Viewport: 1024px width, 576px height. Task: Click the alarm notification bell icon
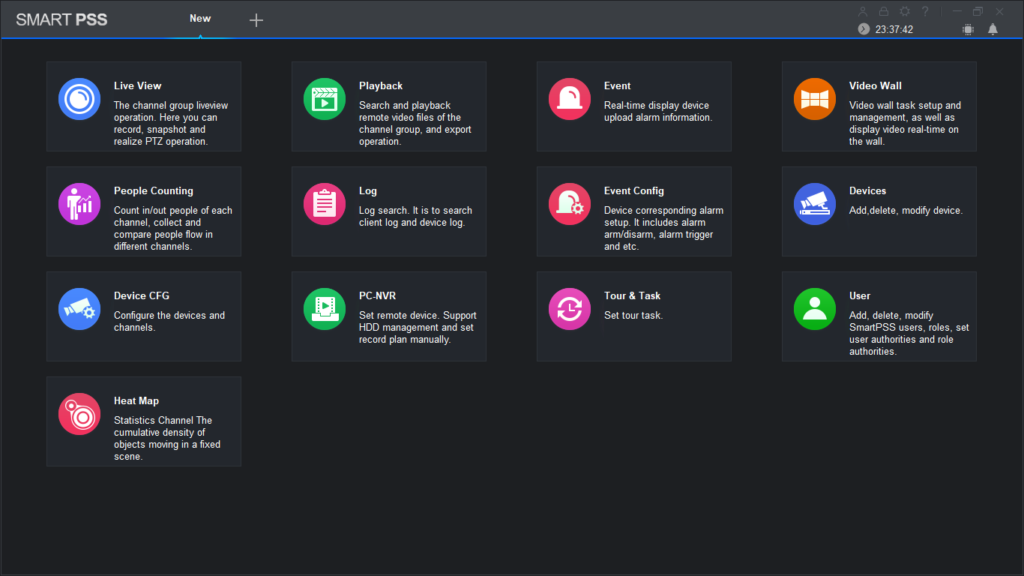coord(992,28)
